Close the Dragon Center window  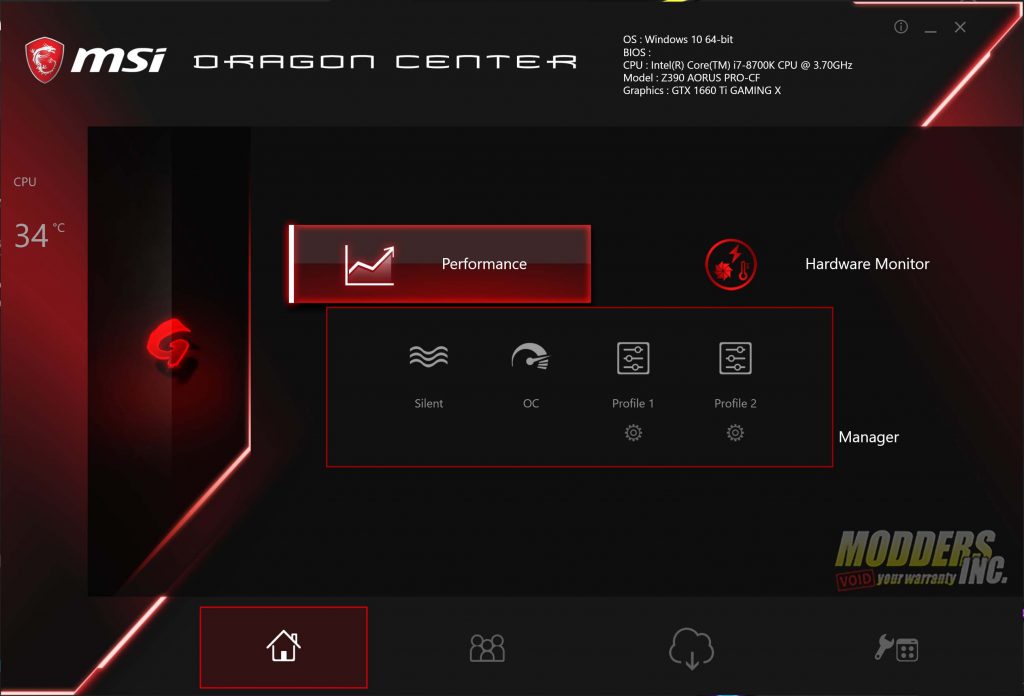[960, 27]
